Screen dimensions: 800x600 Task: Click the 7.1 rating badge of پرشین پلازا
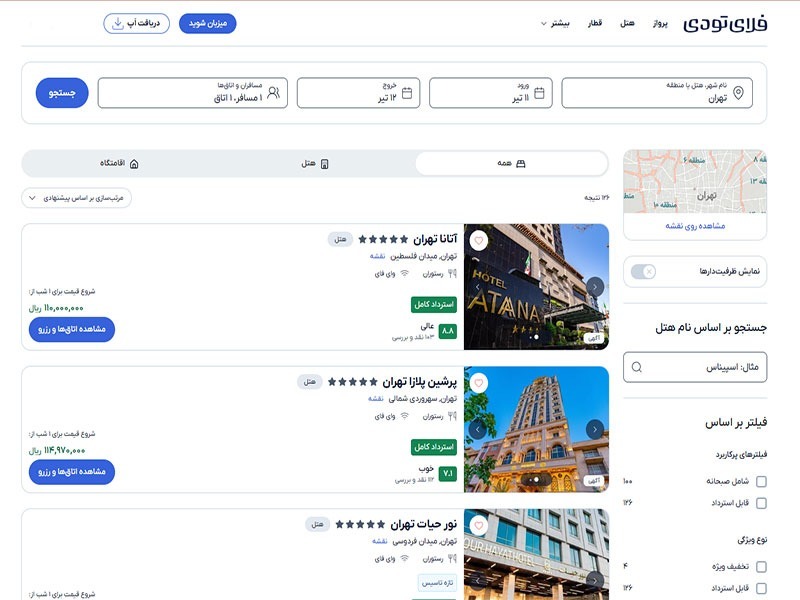point(448,473)
